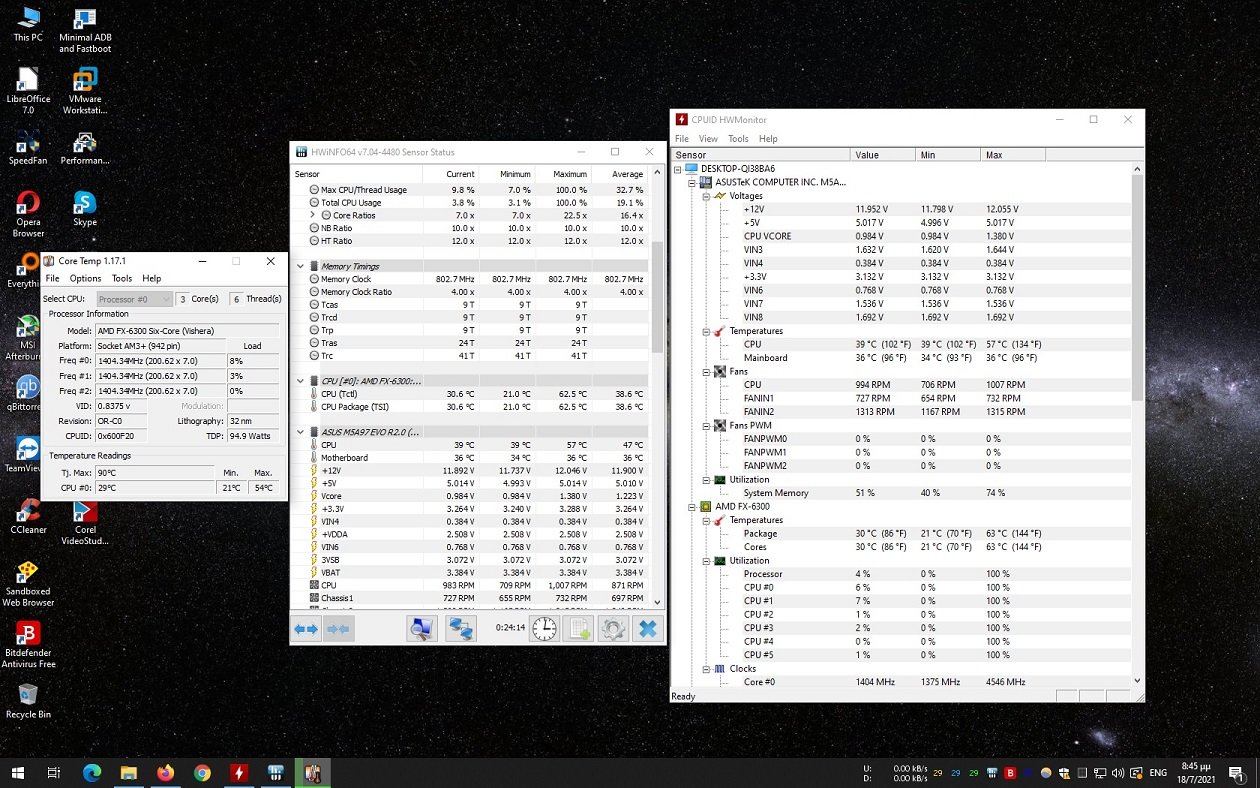The height and width of the screenshot is (788, 1260).
Task: Click the Value column header in HWMonitor
Action: coord(883,155)
